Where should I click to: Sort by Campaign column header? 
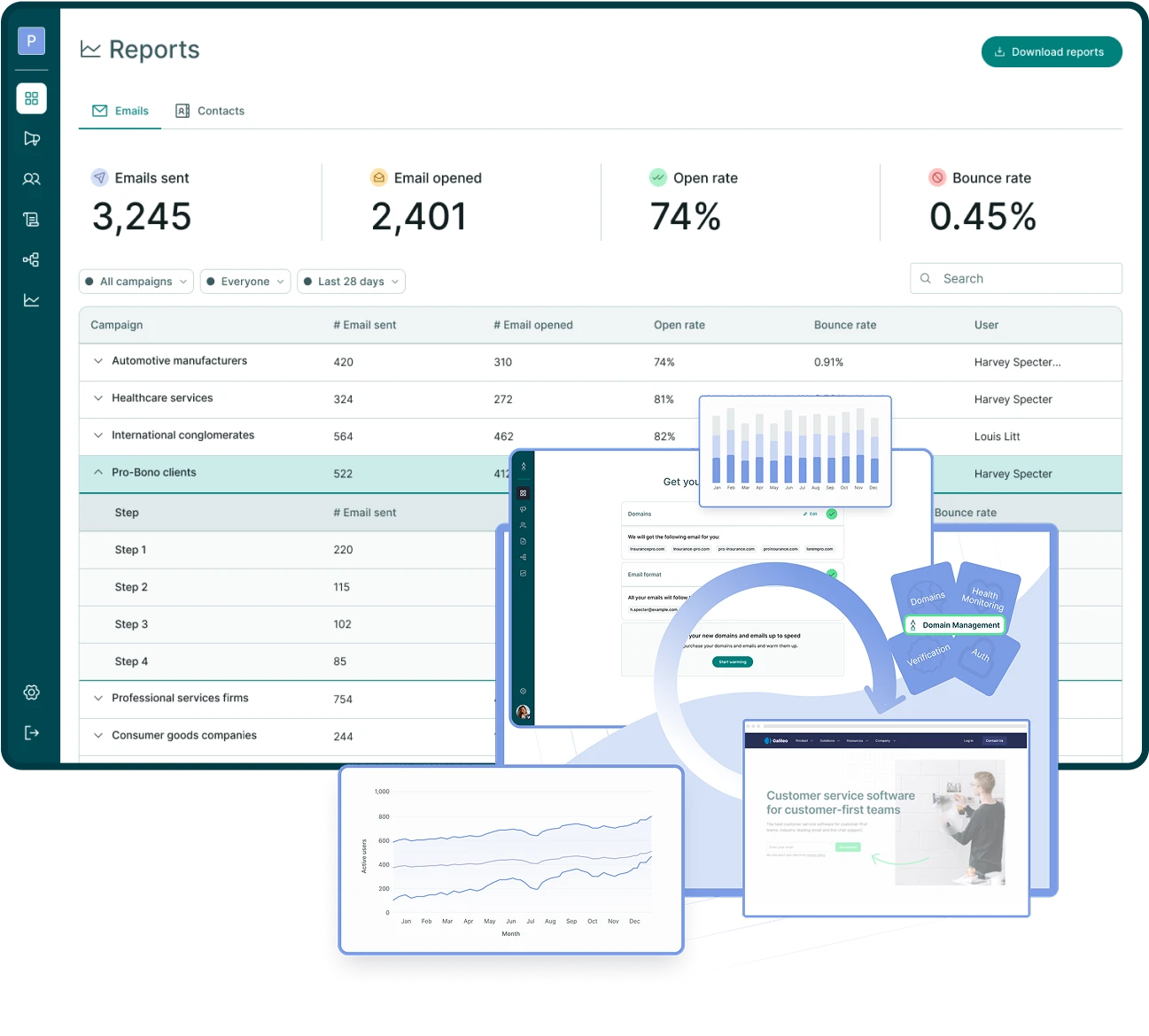pyautogui.click(x=116, y=325)
